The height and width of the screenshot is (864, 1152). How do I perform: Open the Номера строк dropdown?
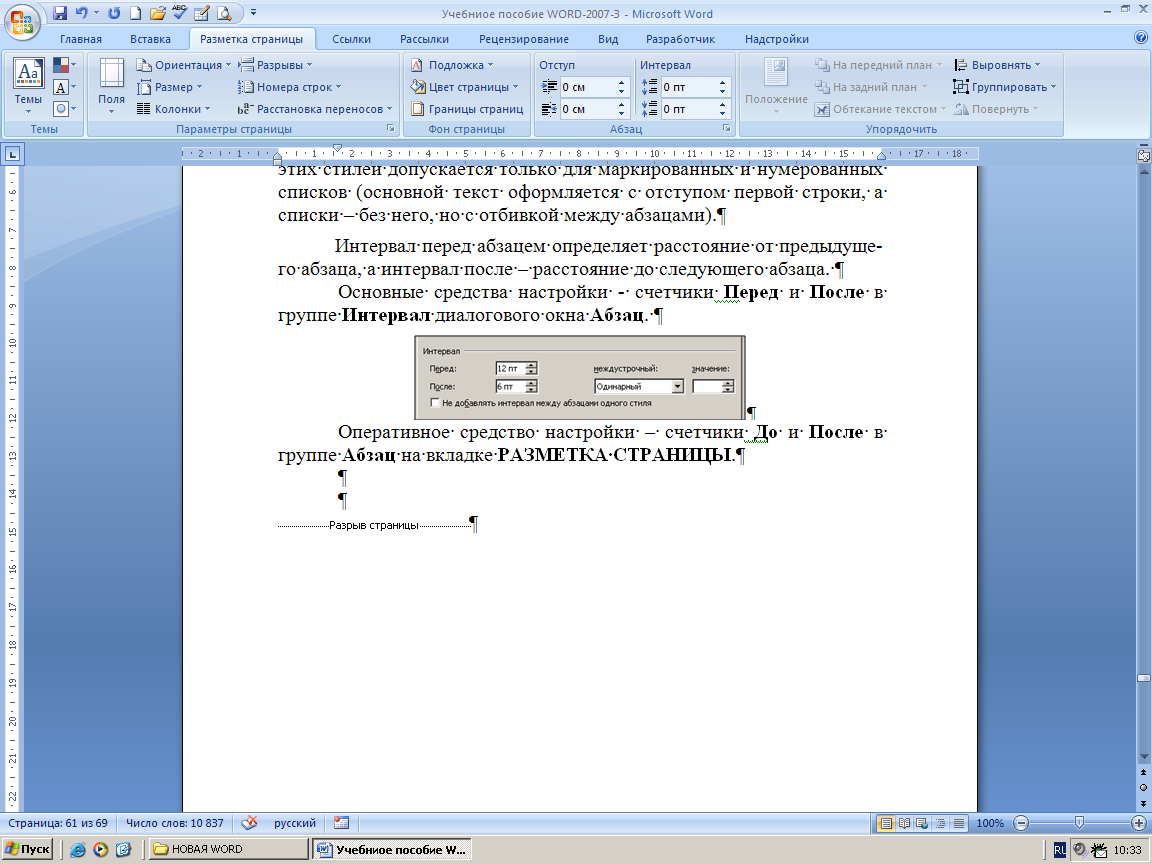pyautogui.click(x=289, y=87)
